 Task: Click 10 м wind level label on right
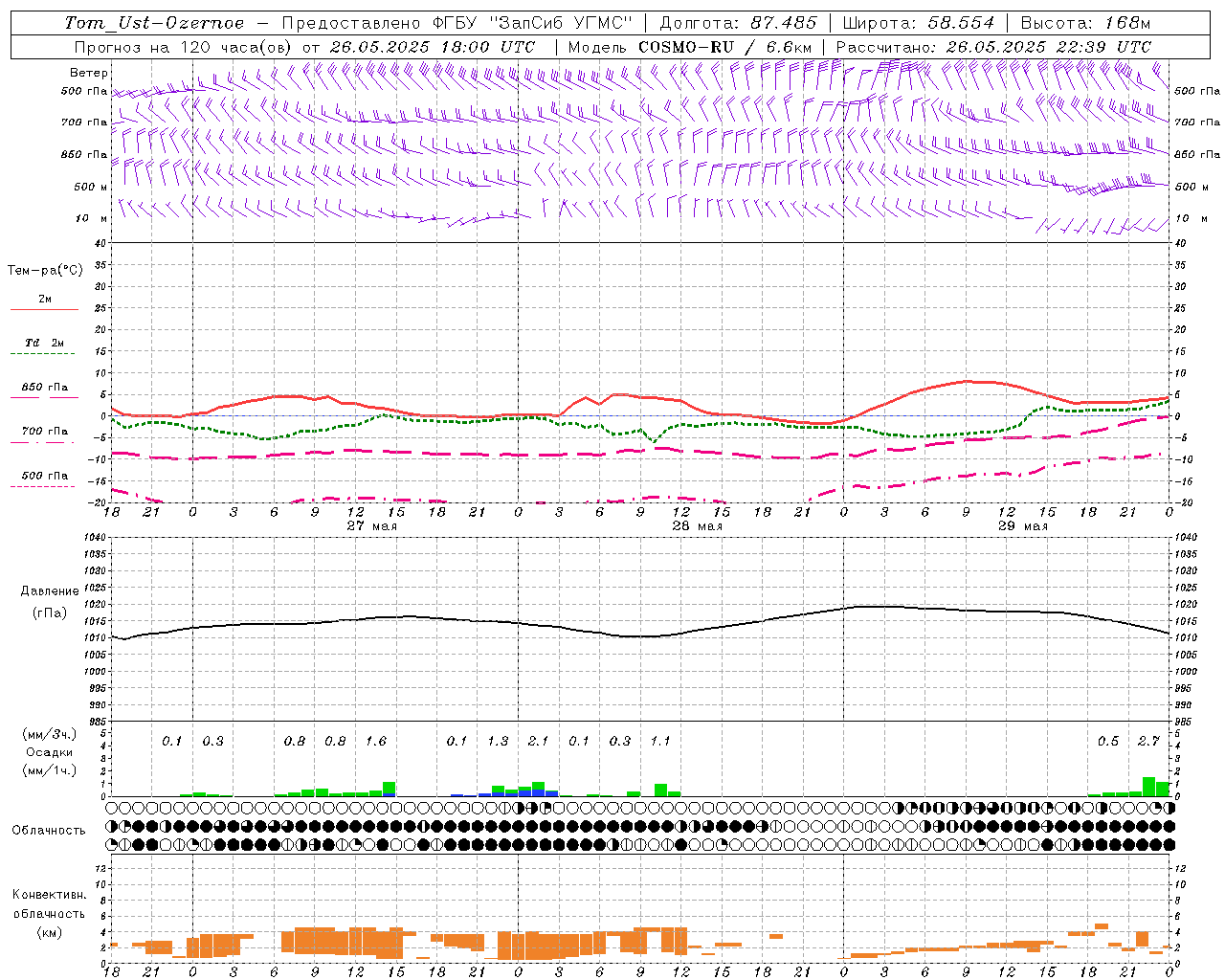(x=1192, y=218)
